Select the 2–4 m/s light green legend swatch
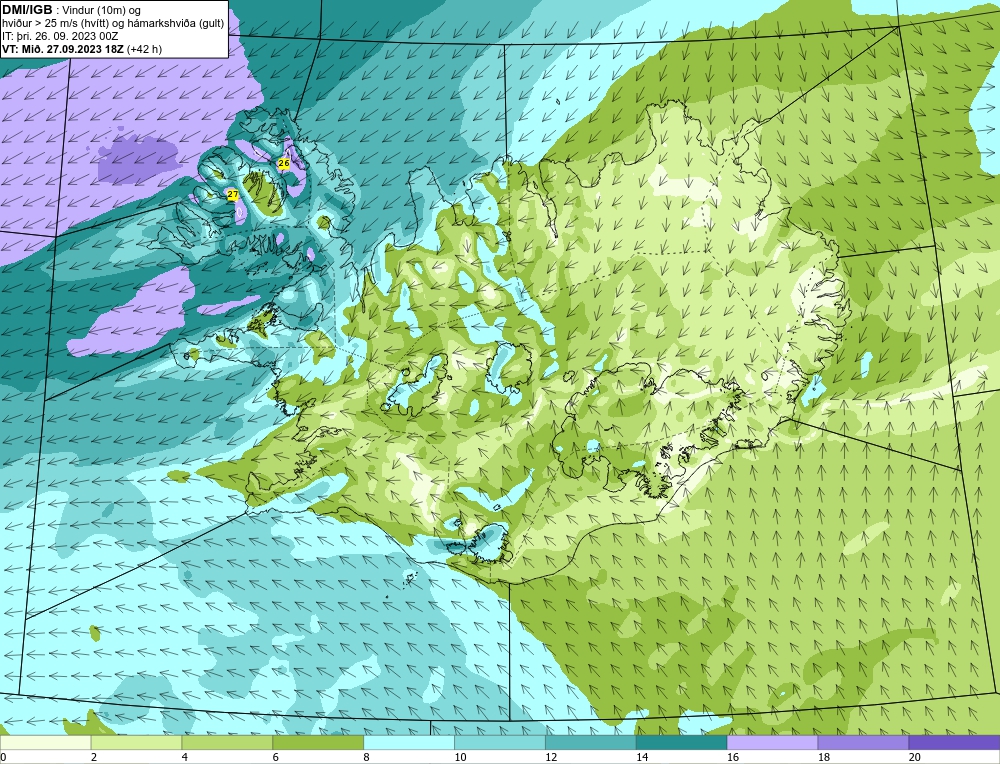 click(x=136, y=742)
